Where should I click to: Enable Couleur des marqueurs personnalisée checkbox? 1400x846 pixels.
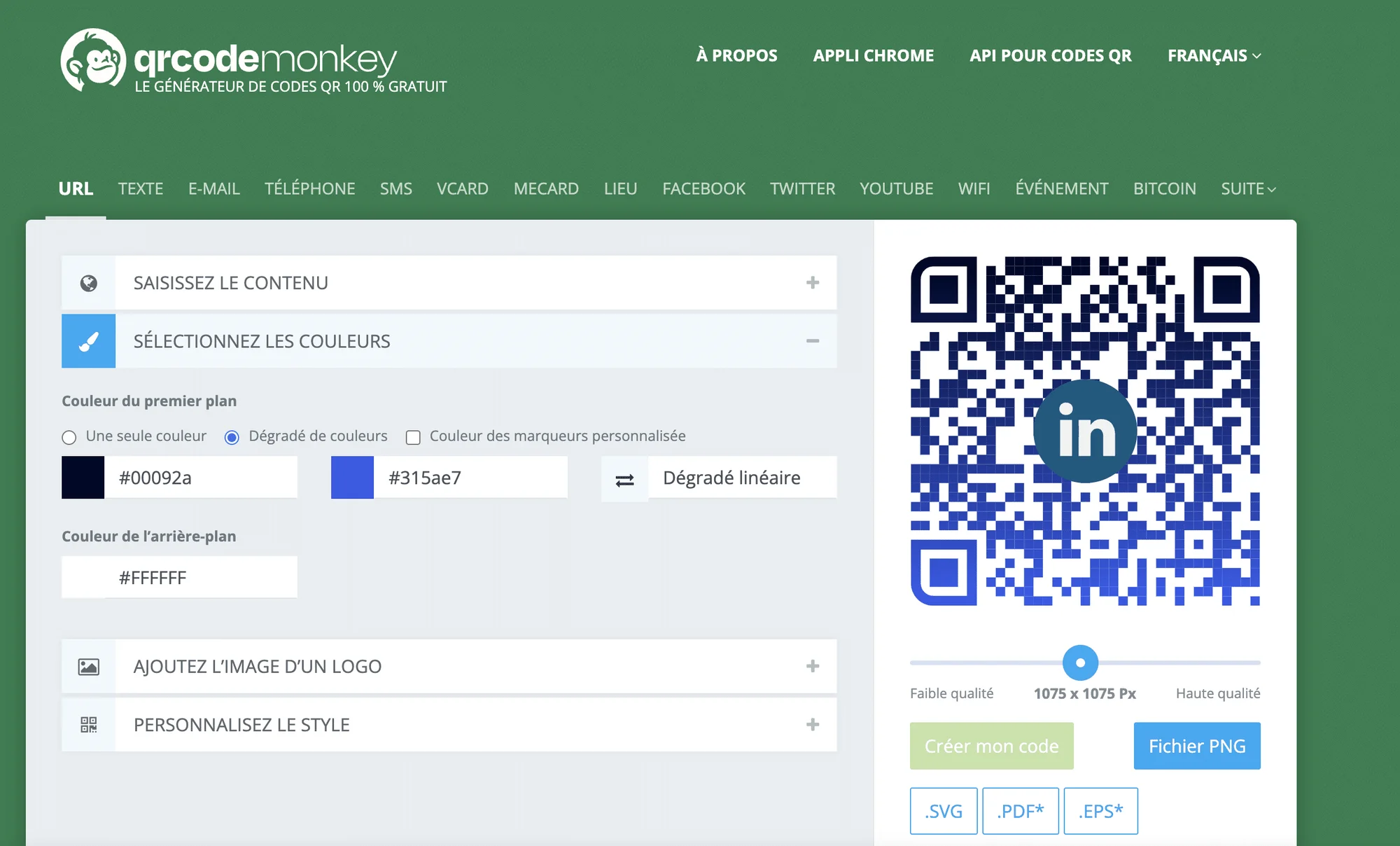(x=413, y=437)
